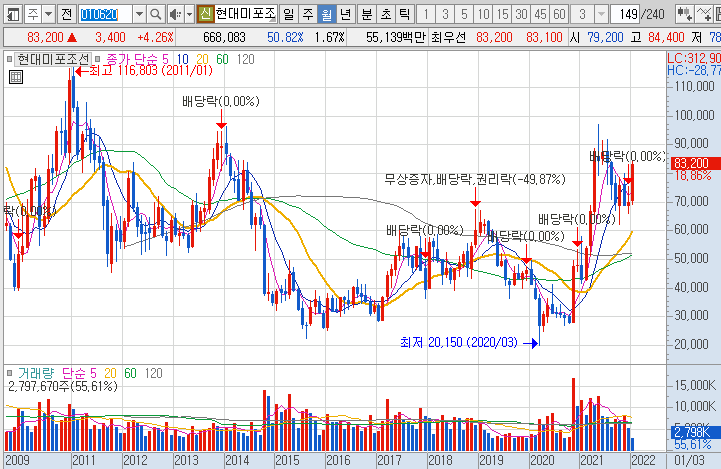Click the open price 79,200 value
721x469 pixels.
605,37
